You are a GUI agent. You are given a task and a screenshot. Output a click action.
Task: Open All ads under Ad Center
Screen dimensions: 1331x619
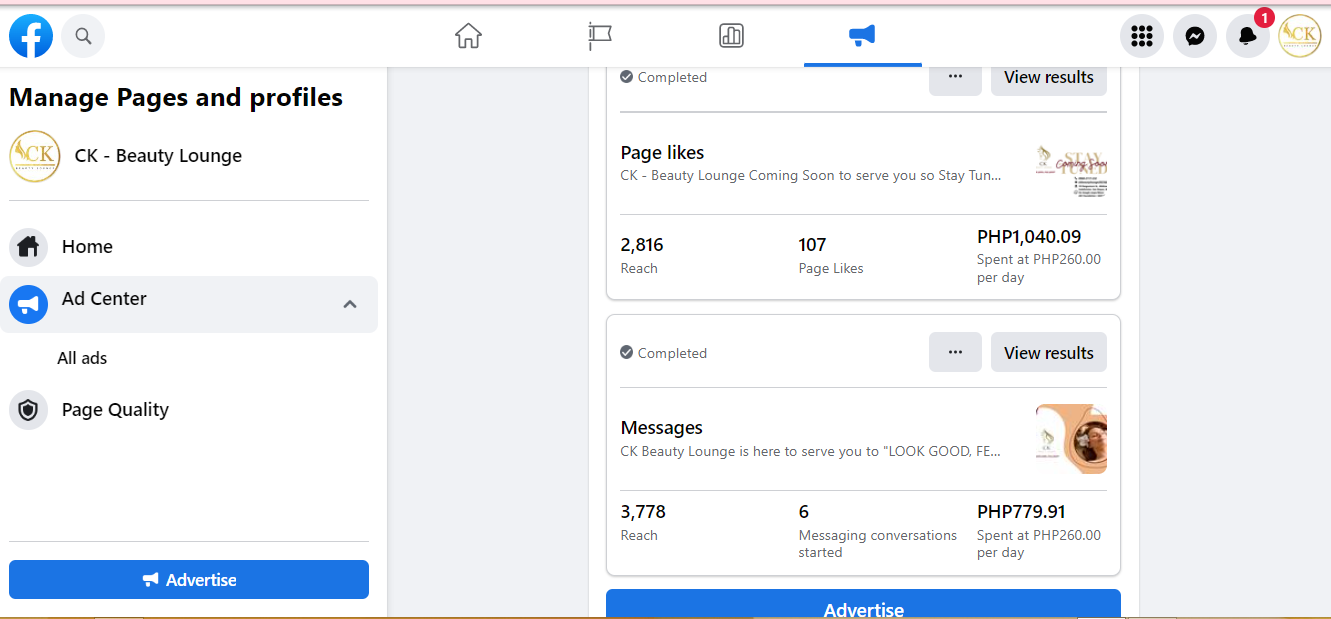(x=82, y=358)
